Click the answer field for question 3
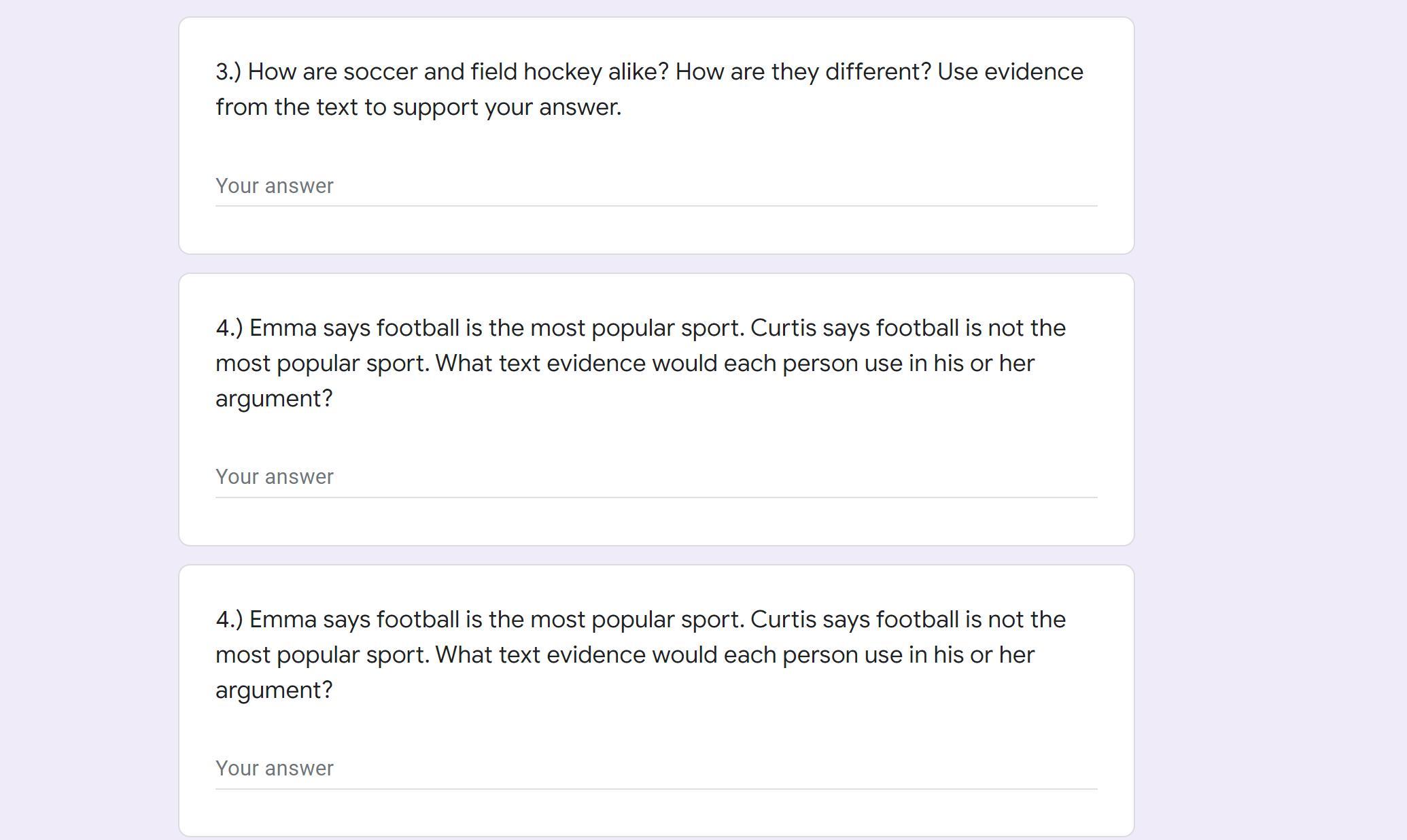1407x840 pixels. [656, 186]
